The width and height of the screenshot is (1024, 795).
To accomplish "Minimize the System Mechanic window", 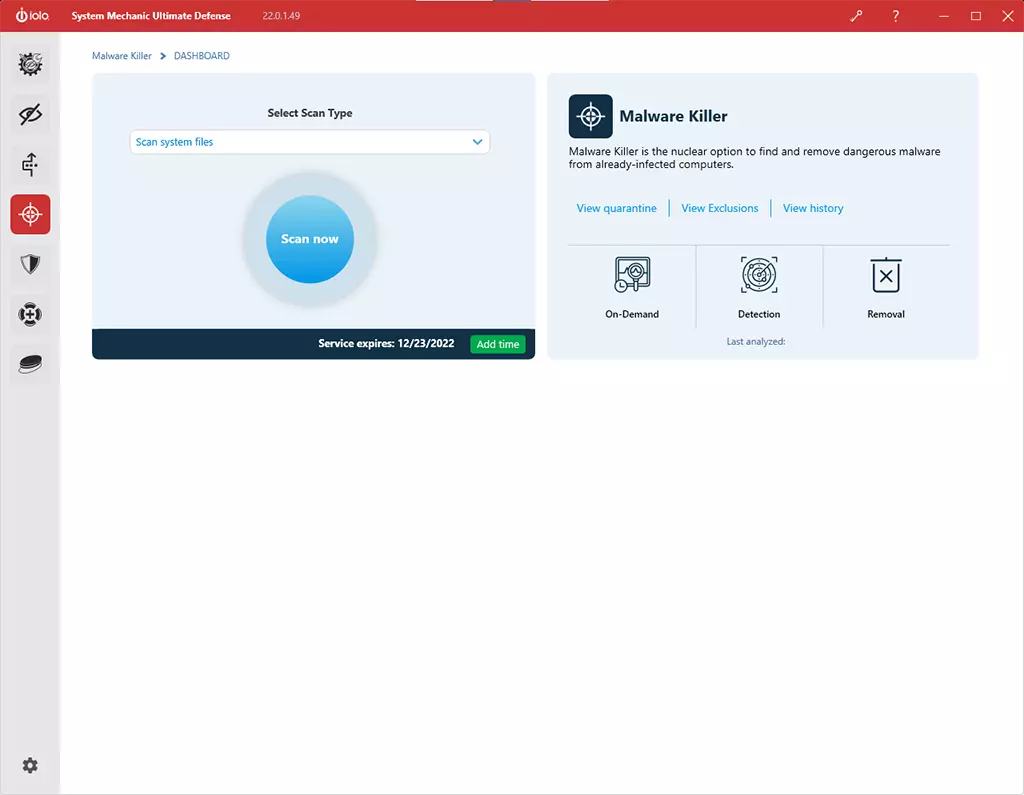I will click(x=944, y=16).
